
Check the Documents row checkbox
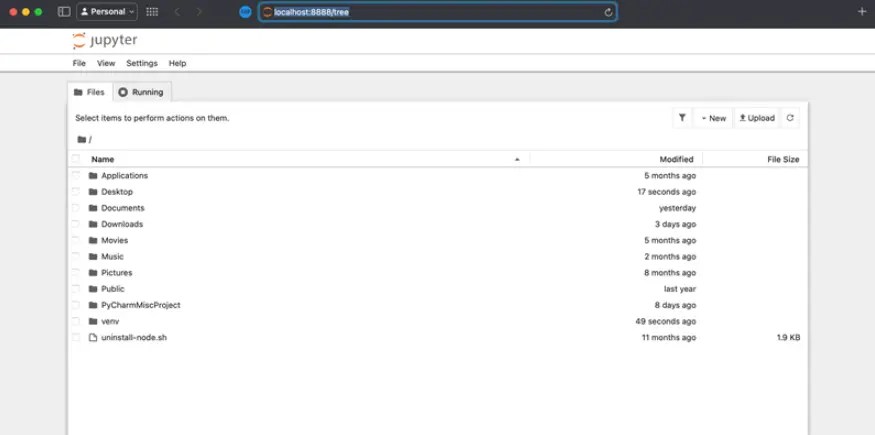coord(76,208)
